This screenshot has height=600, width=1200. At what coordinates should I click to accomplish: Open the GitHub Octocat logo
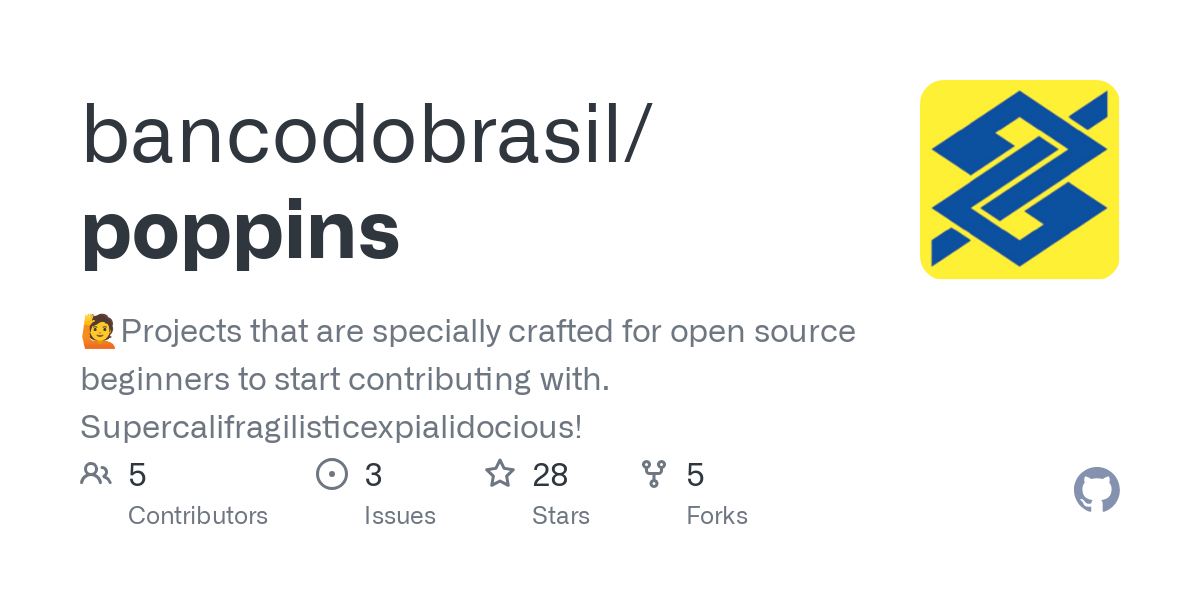click(x=1096, y=490)
